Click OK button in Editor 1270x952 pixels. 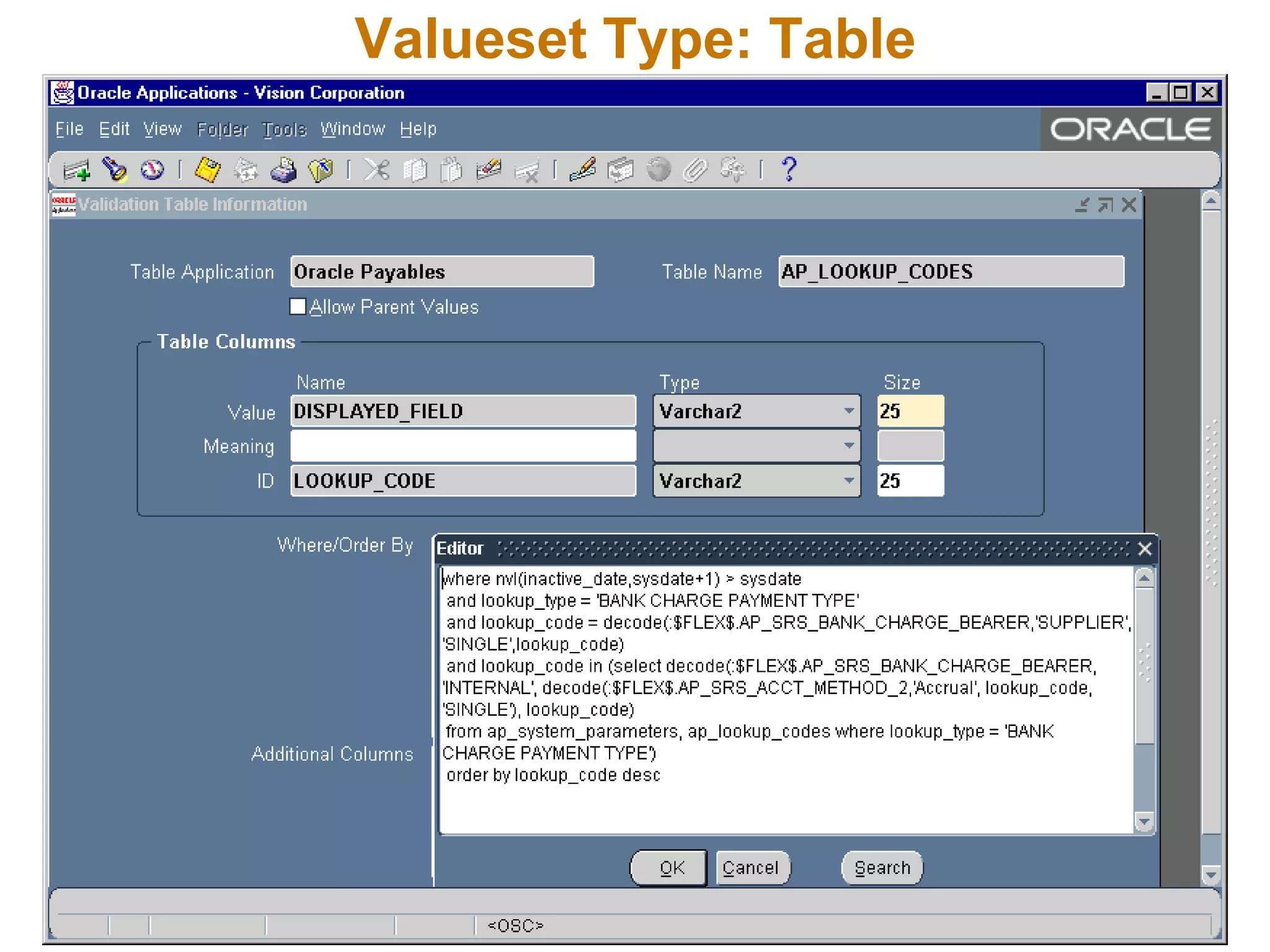tap(669, 868)
